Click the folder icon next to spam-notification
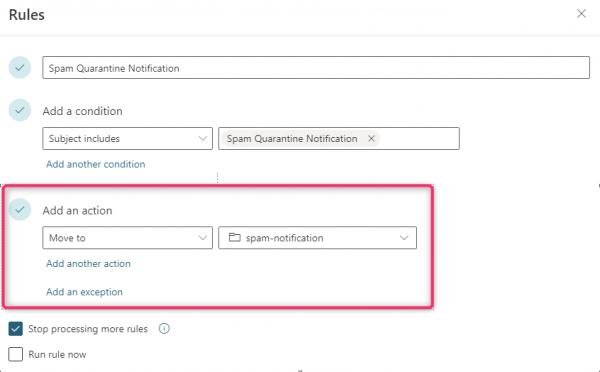 tap(234, 238)
